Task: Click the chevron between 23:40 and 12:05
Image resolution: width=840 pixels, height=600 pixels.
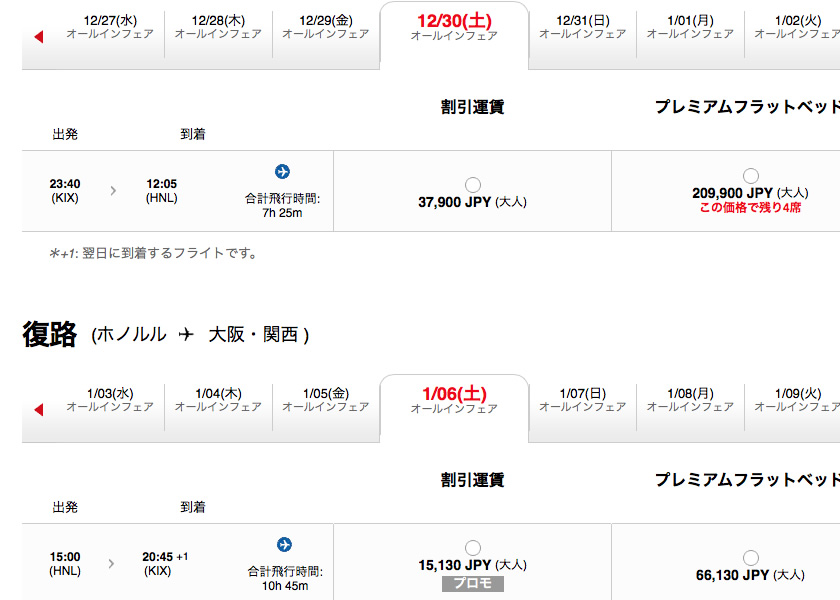Action: coord(113,190)
